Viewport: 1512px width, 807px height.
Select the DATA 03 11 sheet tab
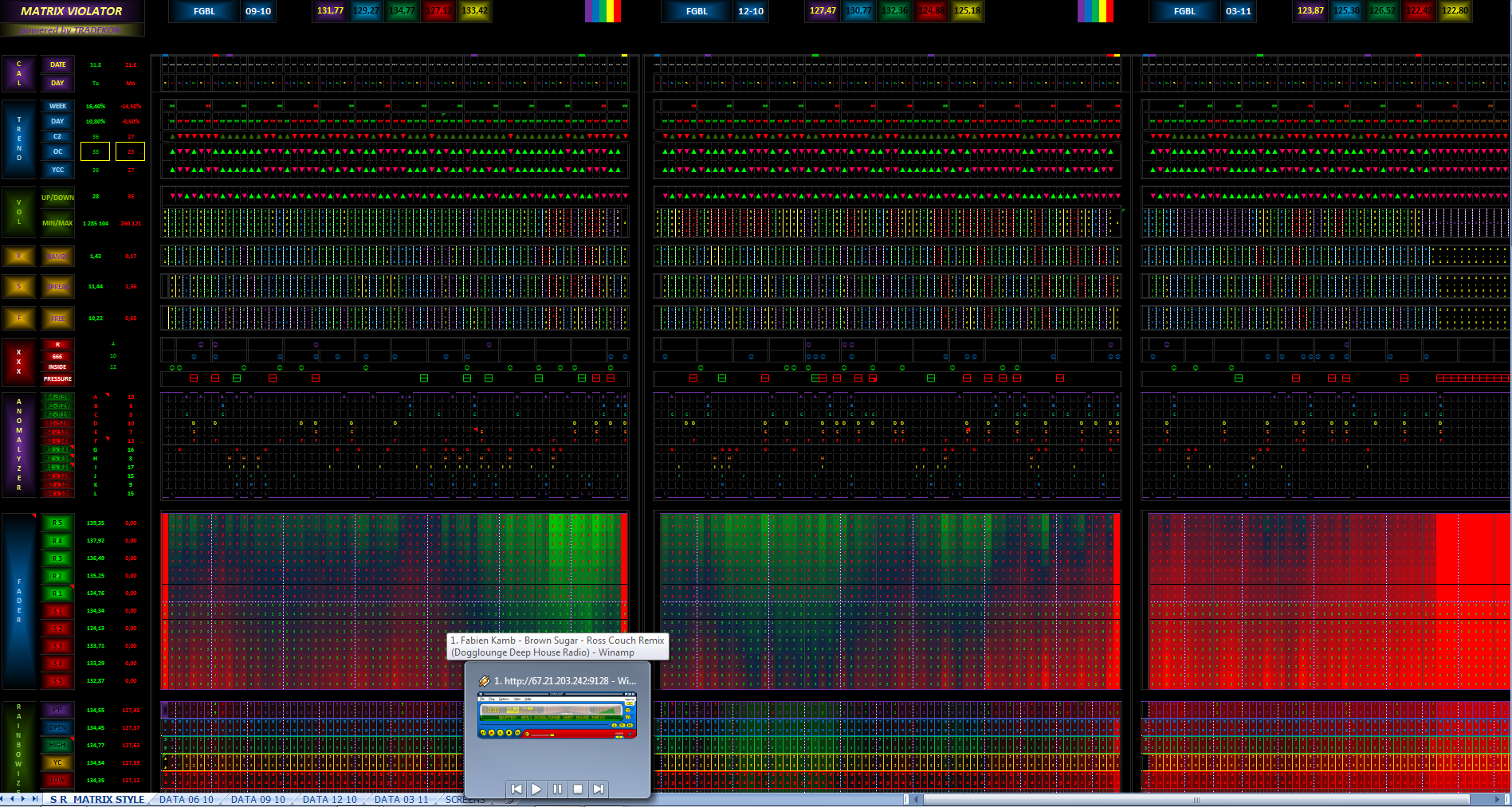click(x=401, y=800)
